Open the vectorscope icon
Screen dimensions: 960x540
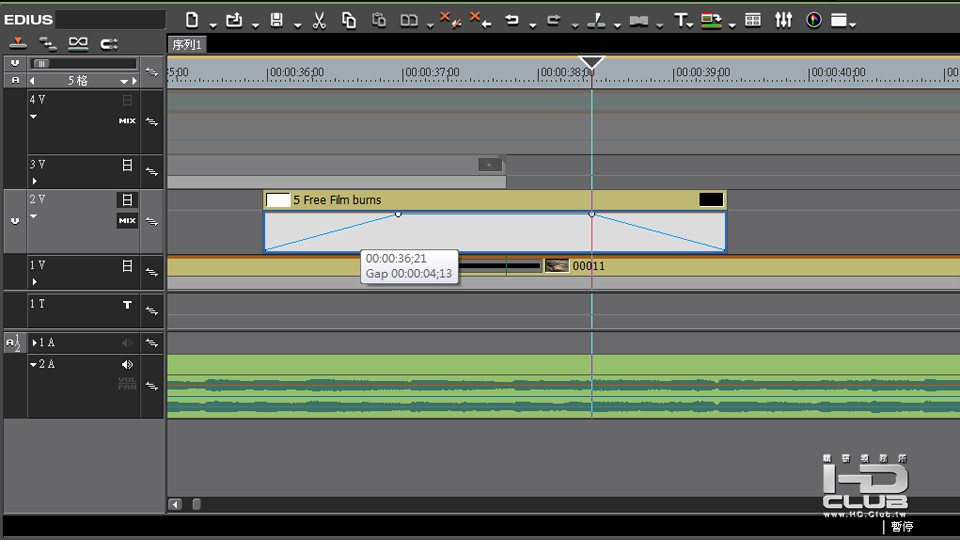tap(814, 20)
